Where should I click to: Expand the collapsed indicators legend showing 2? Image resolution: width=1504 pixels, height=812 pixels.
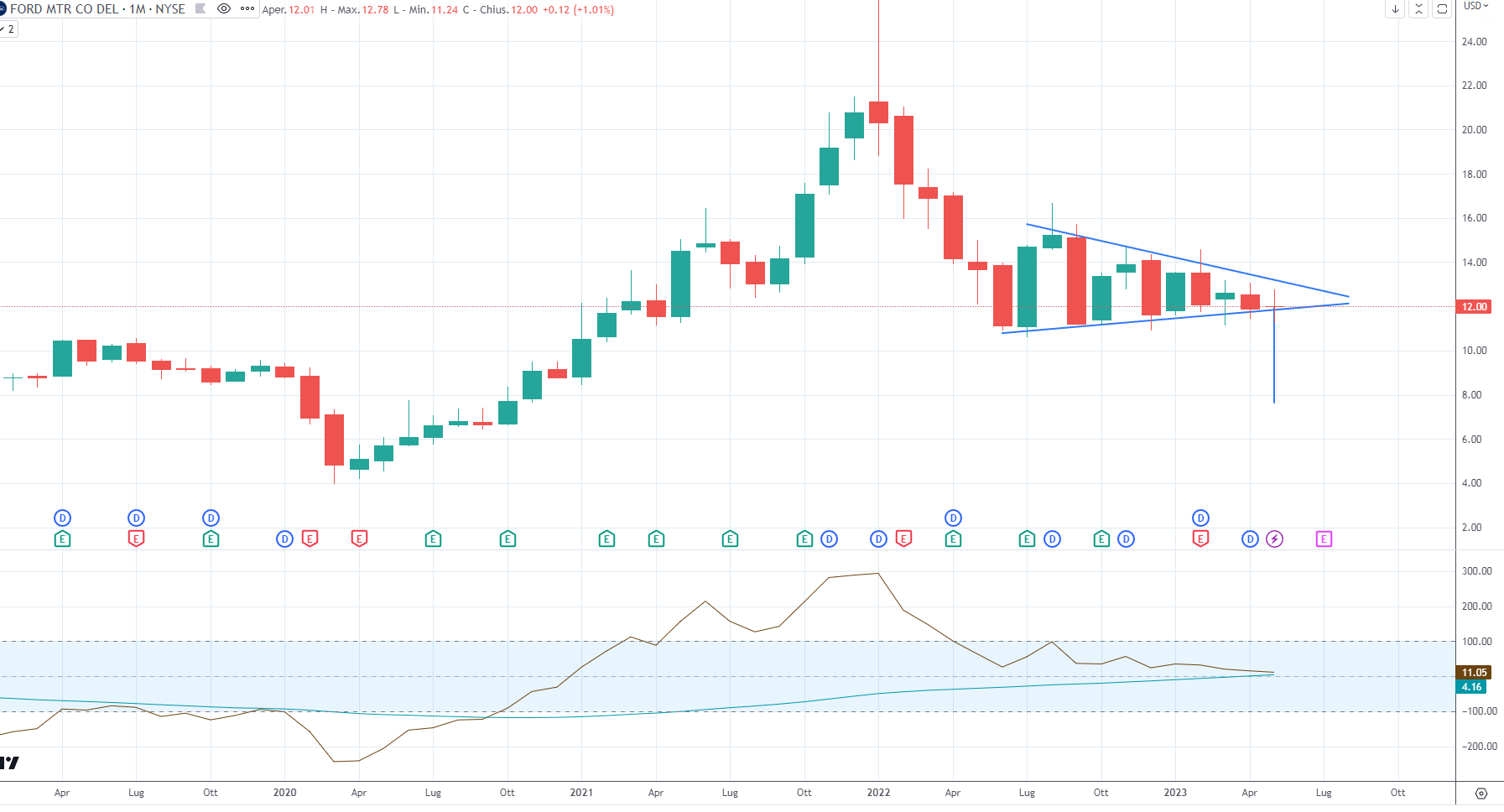click(8, 29)
